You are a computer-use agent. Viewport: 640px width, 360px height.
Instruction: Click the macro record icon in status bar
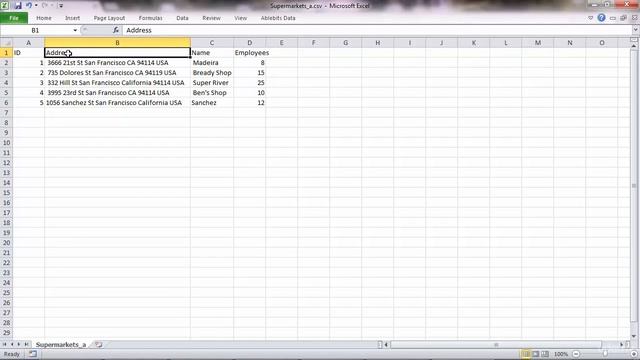[33, 354]
